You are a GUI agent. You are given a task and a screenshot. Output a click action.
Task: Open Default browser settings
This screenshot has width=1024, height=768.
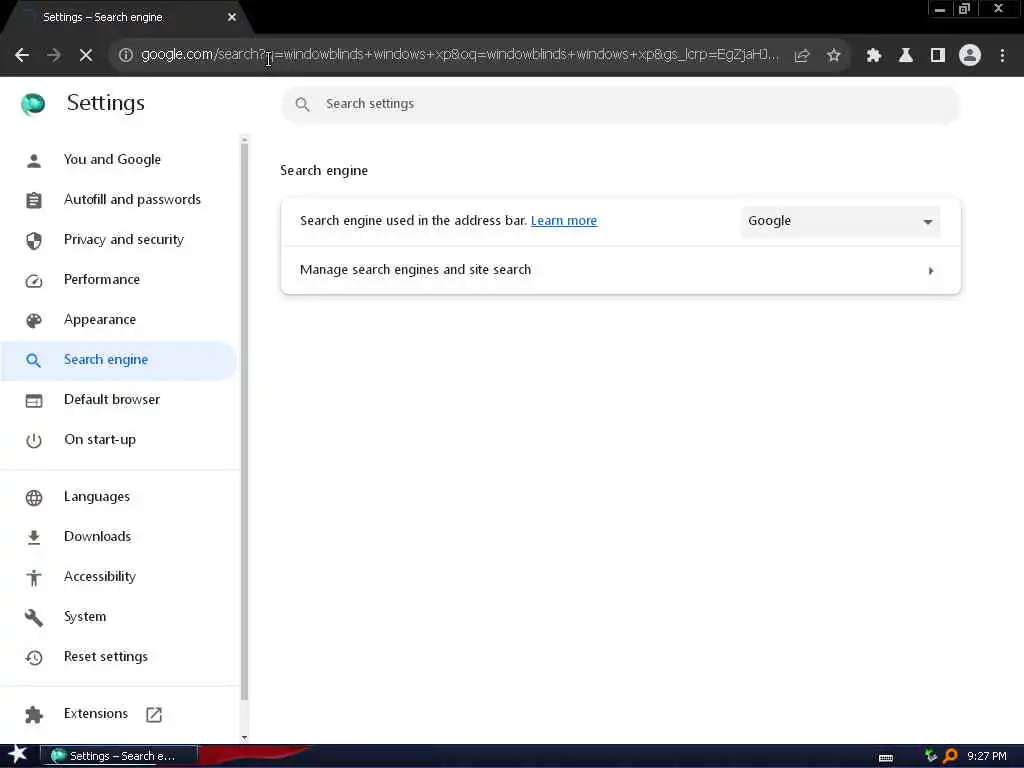[x=112, y=399]
